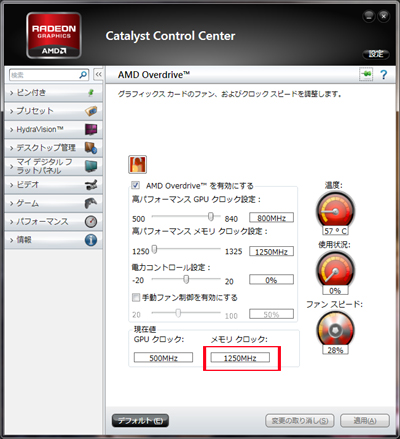Image resolution: width=400 pixels, height=439 pixels.
Task: Expand the プリセット menu section
Action: [x=53, y=111]
